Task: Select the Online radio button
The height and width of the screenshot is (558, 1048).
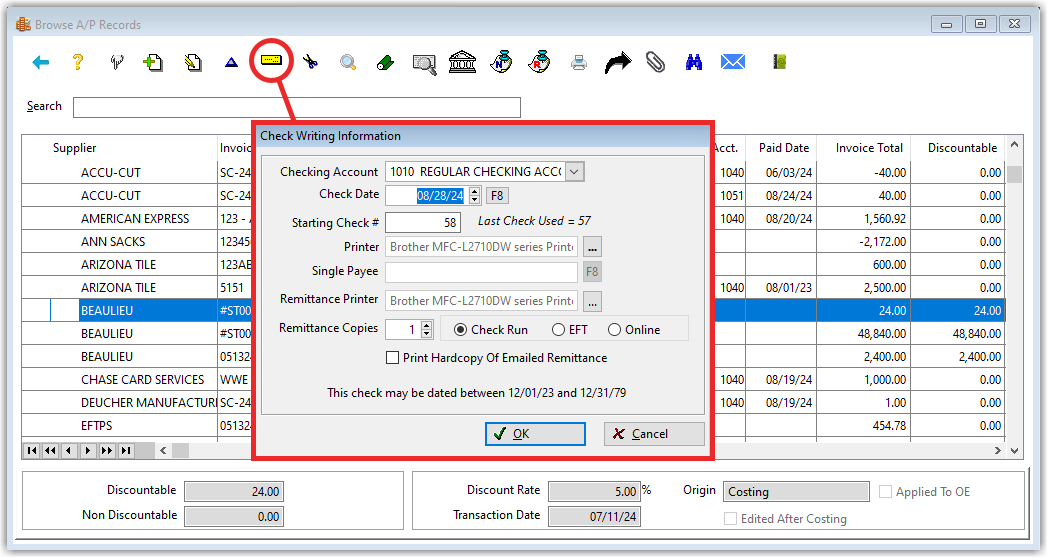Action: (614, 329)
